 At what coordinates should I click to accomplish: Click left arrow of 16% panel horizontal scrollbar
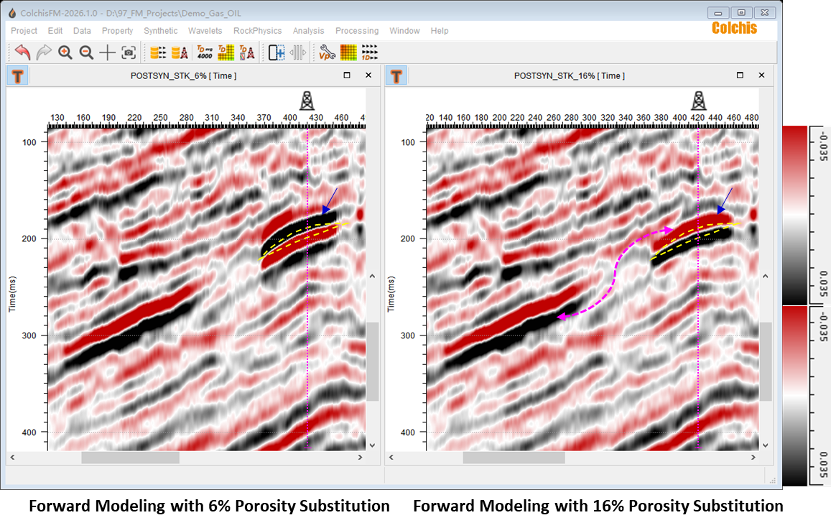[x=392, y=457]
